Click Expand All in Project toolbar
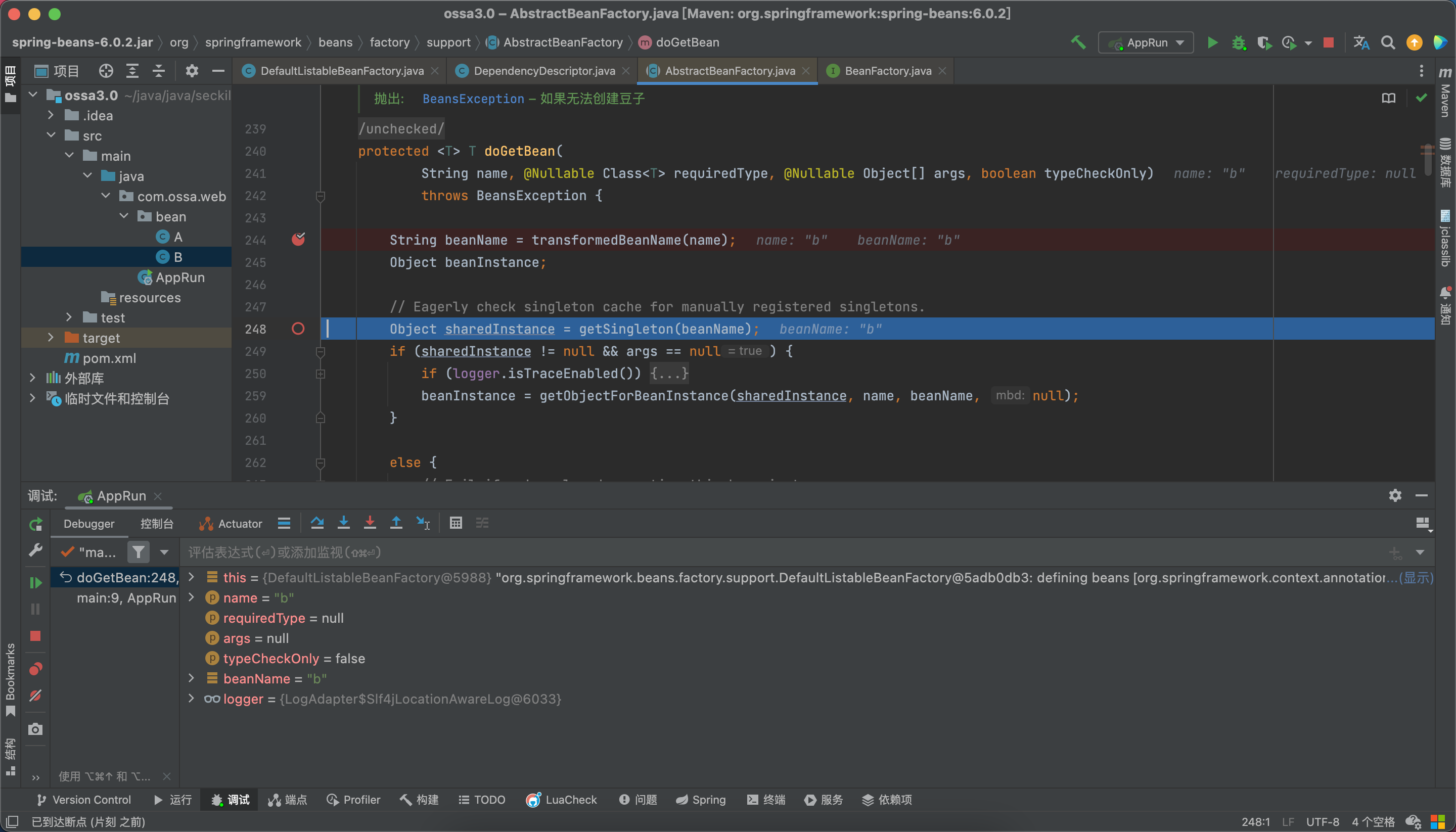 click(x=132, y=71)
